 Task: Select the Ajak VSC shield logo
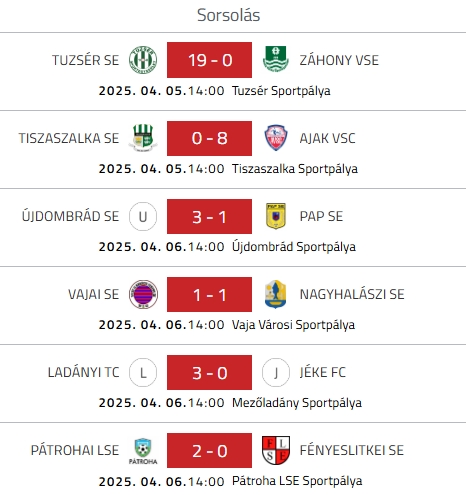click(276, 138)
